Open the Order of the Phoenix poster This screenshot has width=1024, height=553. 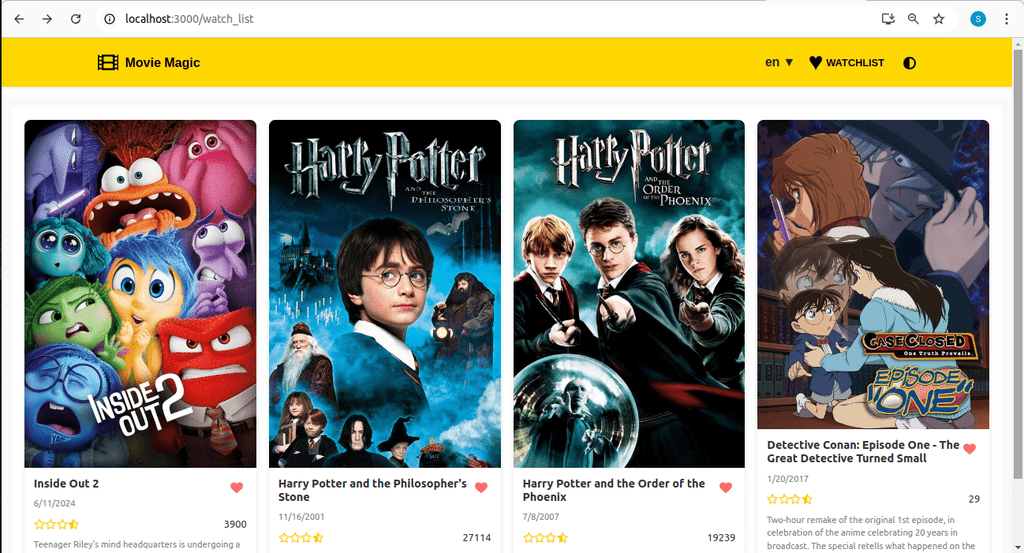click(629, 294)
